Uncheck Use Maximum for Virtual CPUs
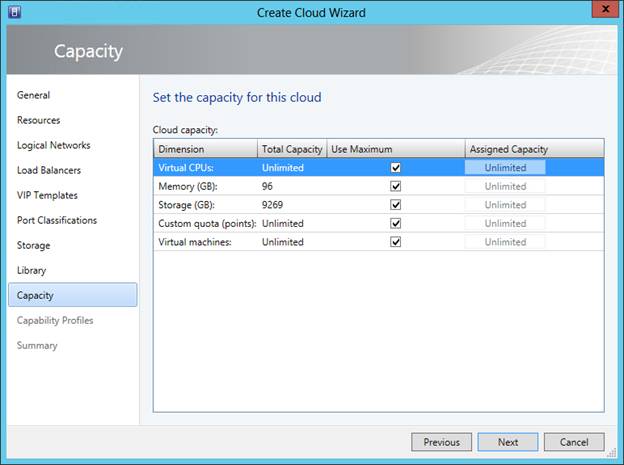This screenshot has height=465, width=624. 396,168
